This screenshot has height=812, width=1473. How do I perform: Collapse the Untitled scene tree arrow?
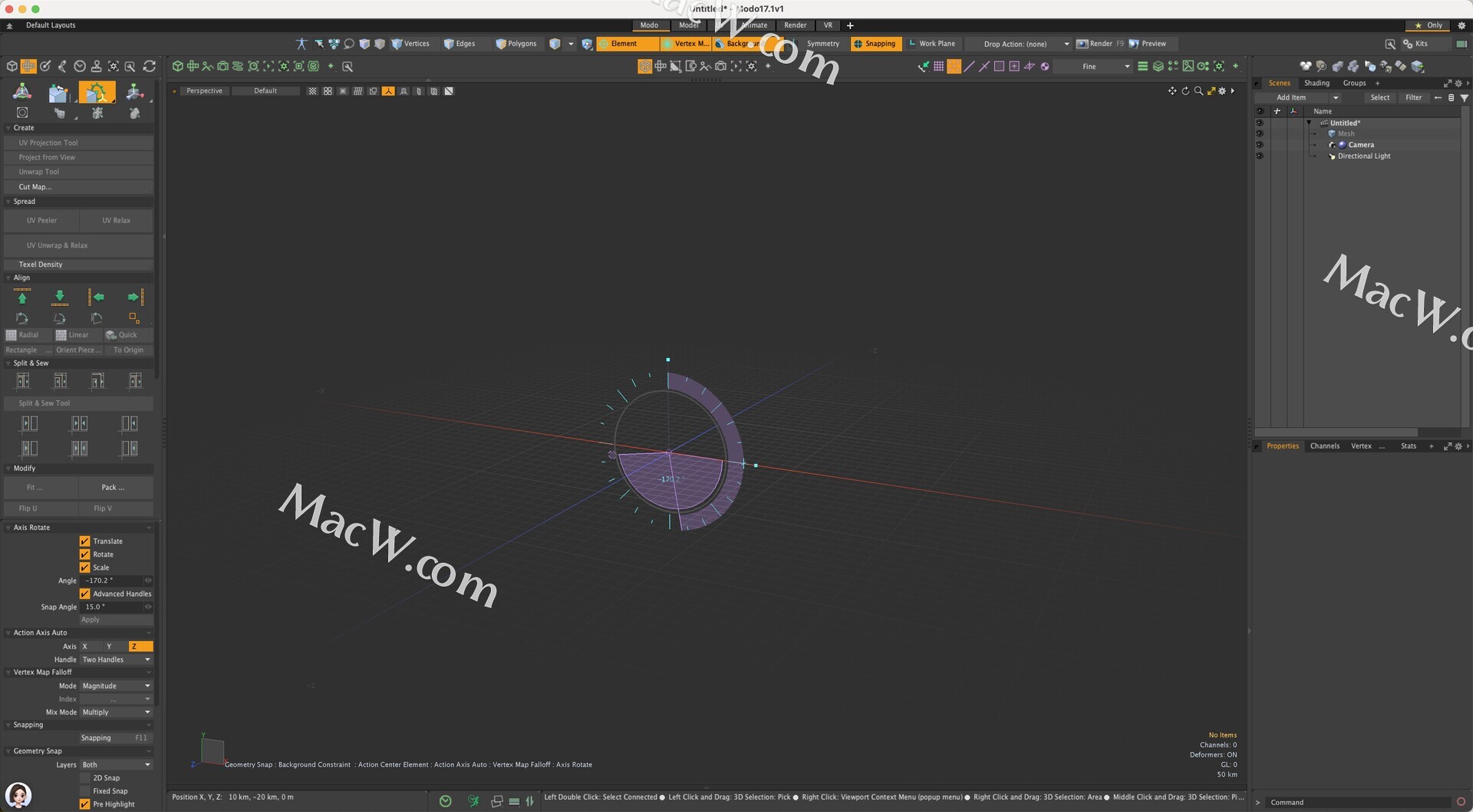coord(1309,123)
